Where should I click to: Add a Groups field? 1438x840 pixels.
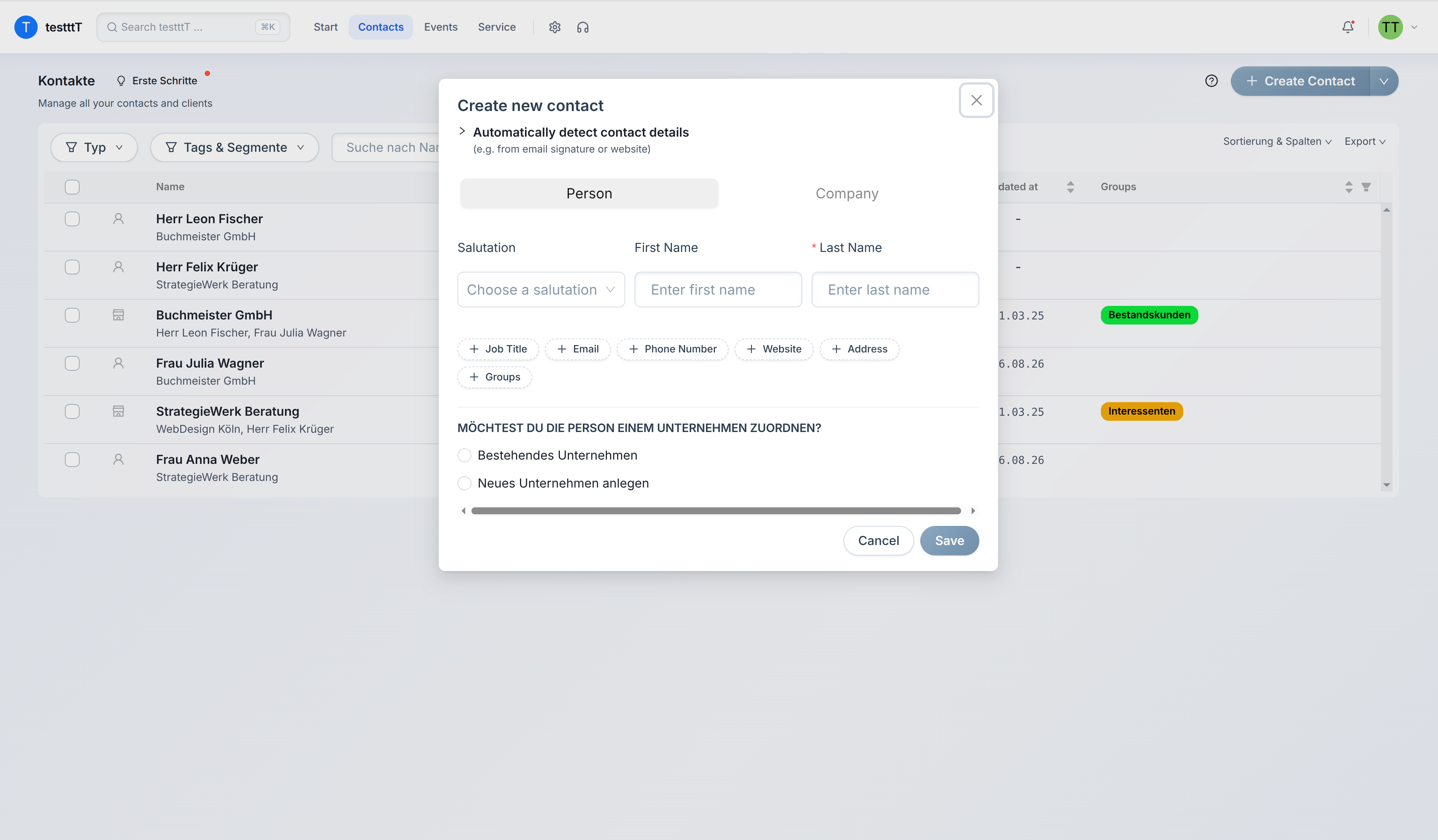[x=494, y=377]
